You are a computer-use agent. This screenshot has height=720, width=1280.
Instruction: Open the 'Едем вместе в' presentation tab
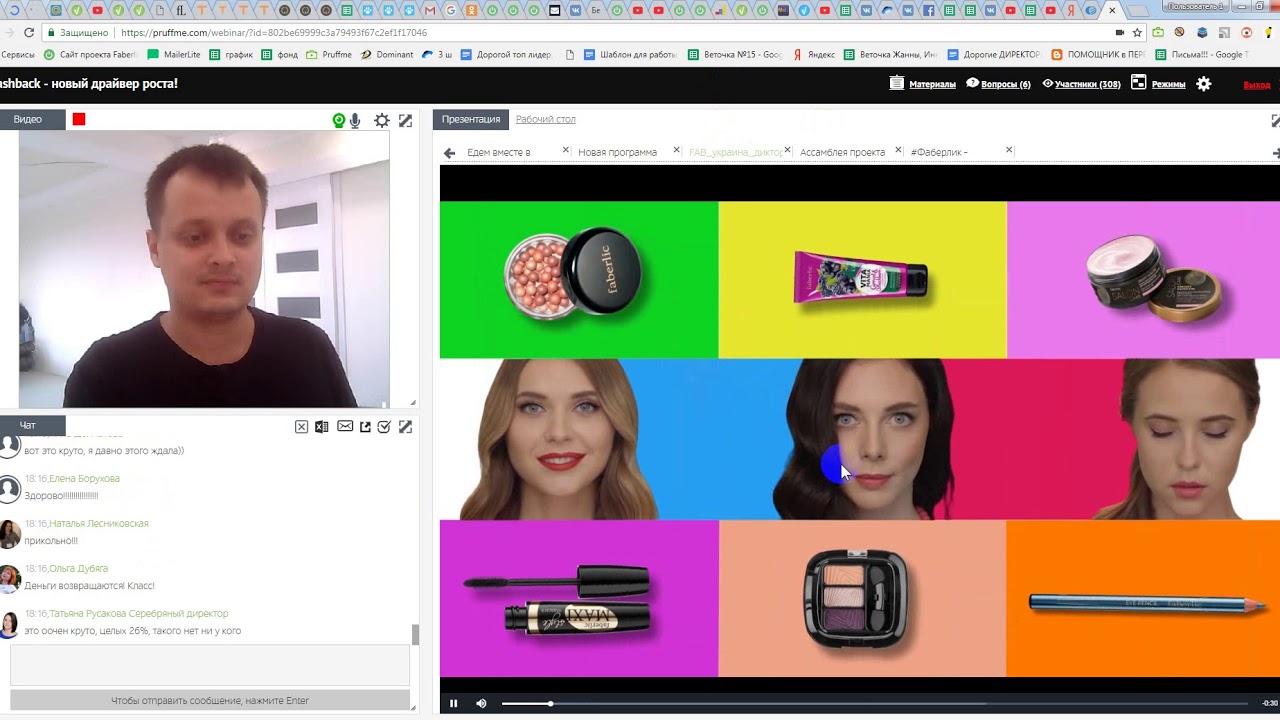click(x=499, y=152)
